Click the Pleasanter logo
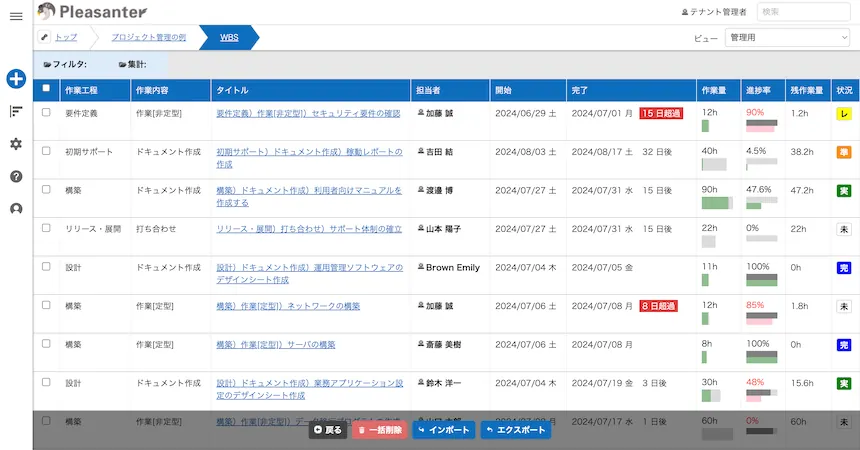Screen dimensions: 860x450 (92, 12)
